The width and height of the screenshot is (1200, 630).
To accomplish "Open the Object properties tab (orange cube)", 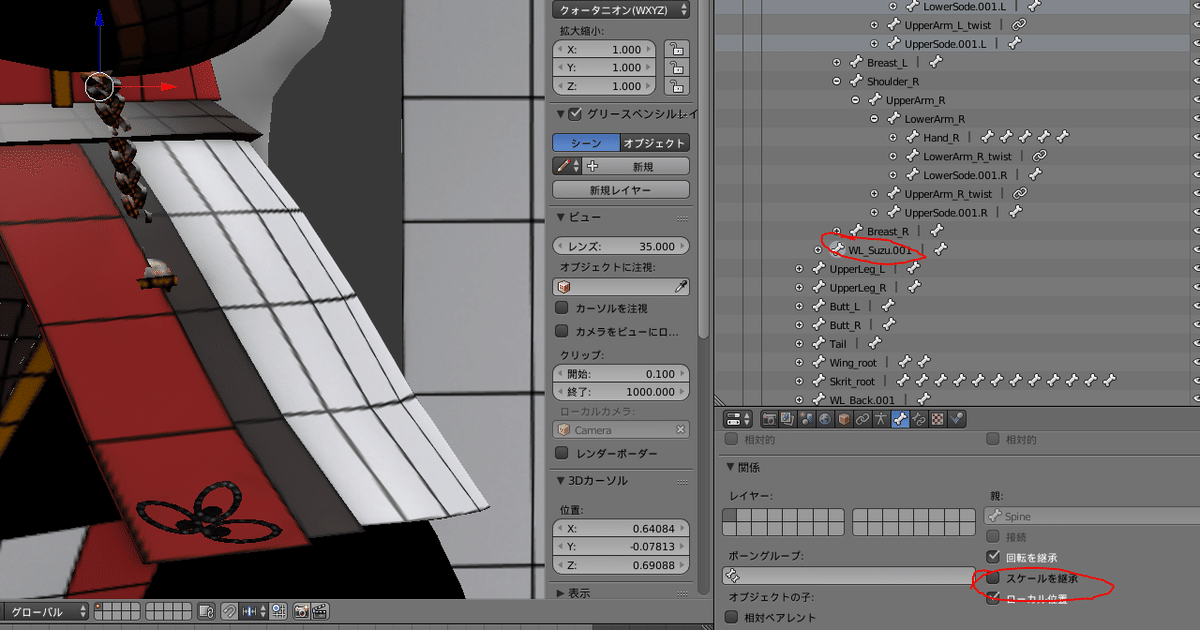I will (845, 419).
